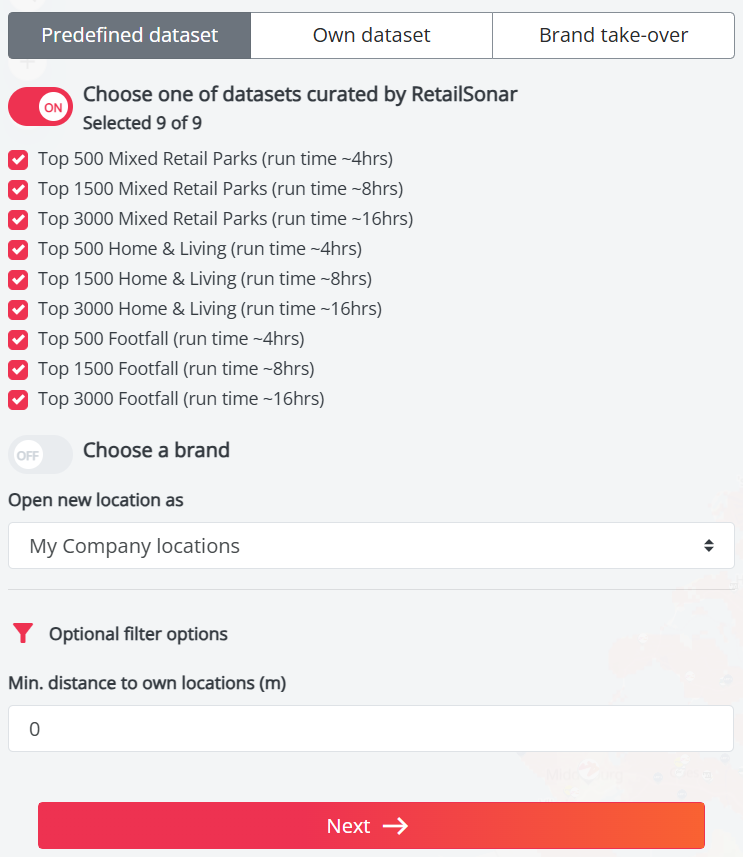Switch to the Own dataset tab

pyautogui.click(x=371, y=36)
